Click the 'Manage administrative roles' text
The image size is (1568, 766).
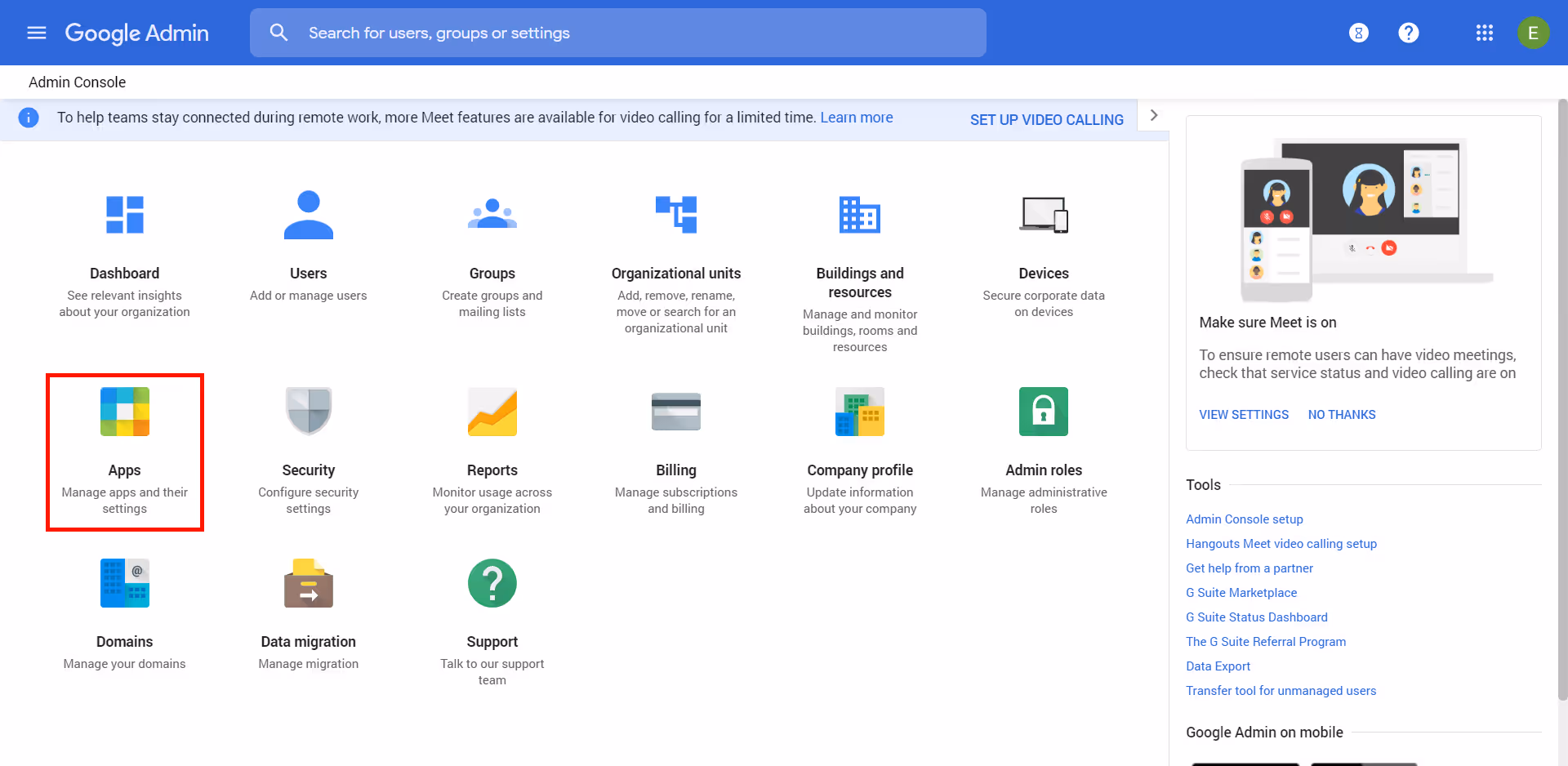(x=1044, y=501)
